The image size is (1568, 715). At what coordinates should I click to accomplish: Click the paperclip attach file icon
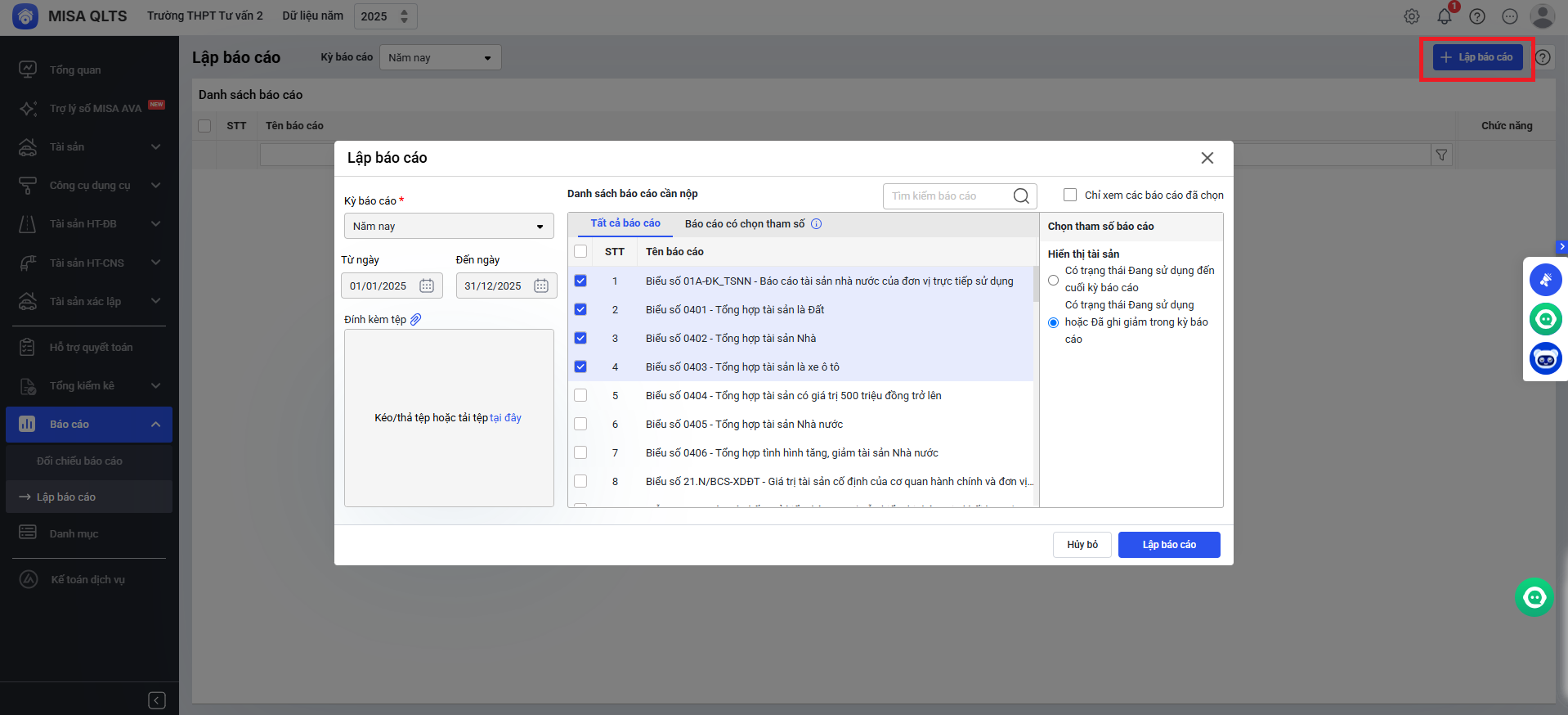pyautogui.click(x=415, y=319)
